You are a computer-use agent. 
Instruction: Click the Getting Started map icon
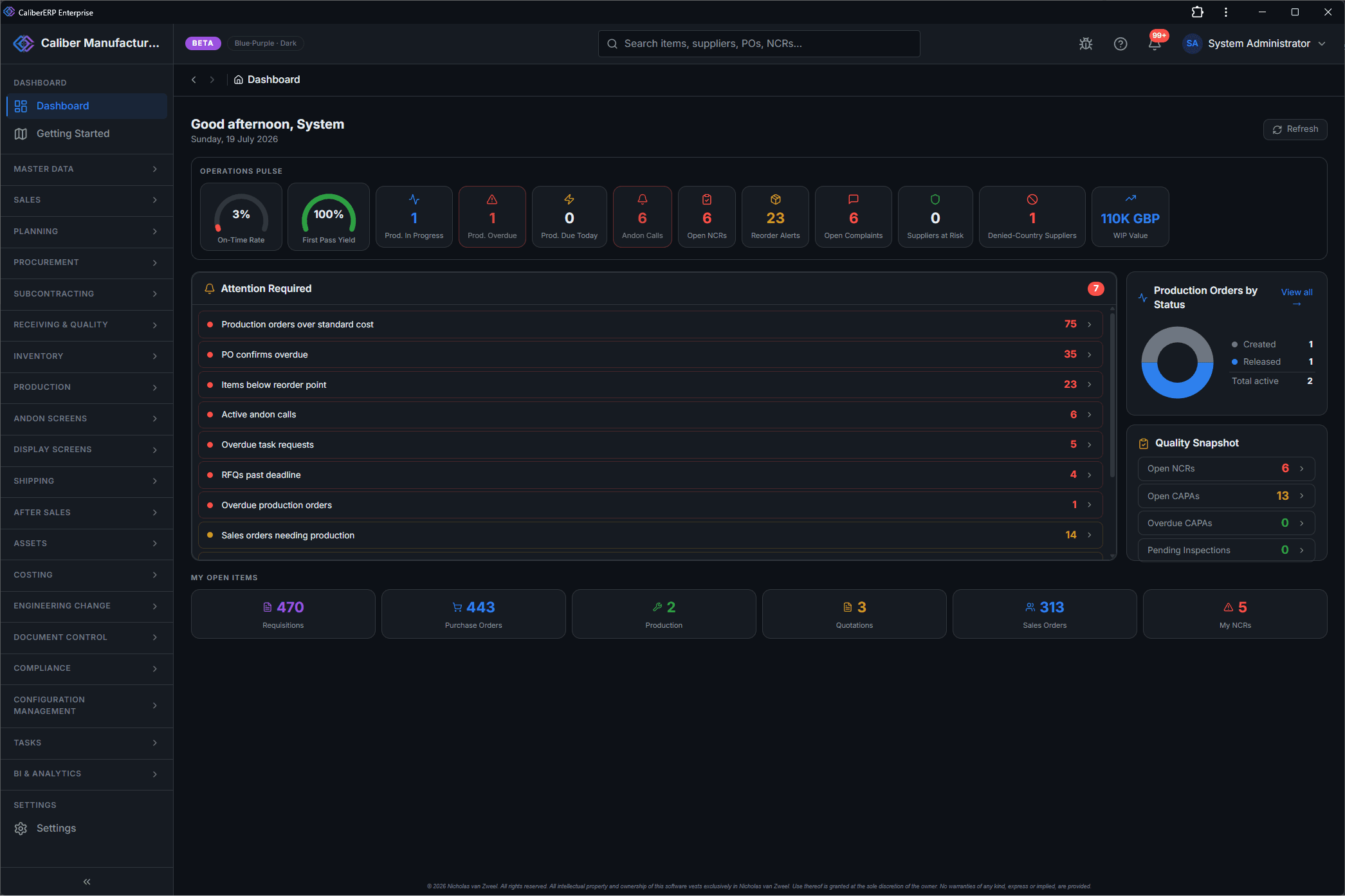tap(21, 134)
